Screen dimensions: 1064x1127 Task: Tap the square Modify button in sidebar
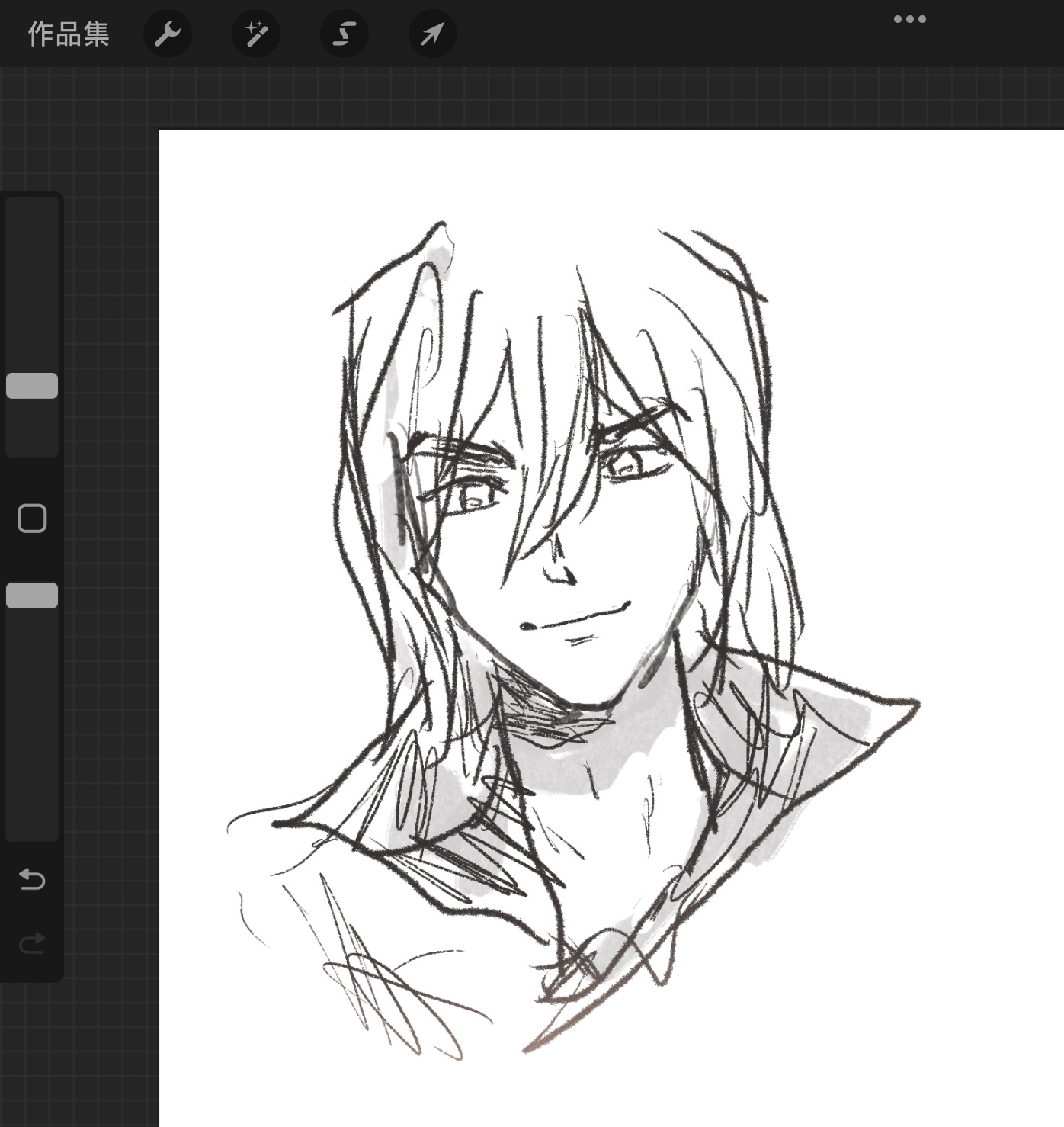pyautogui.click(x=32, y=519)
